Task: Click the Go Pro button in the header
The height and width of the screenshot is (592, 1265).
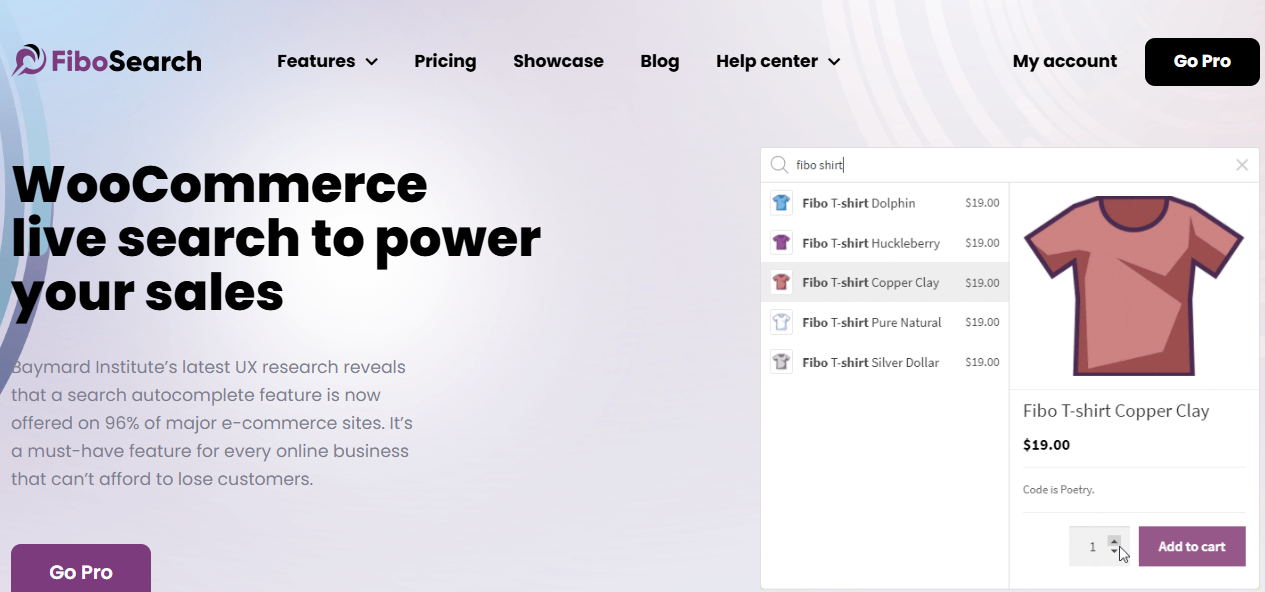Action: coord(1201,61)
